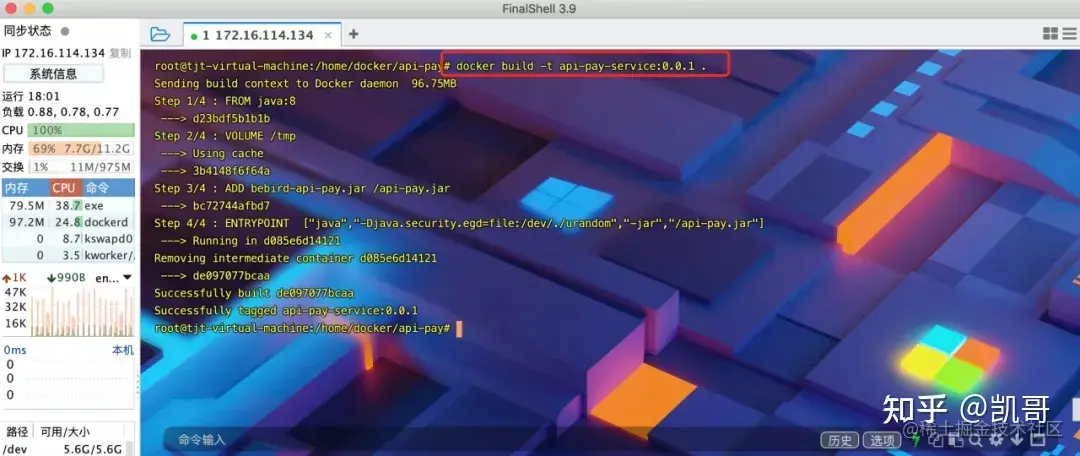This screenshot has height=456, width=1080.
Task: Click the 0ms latency label
Action: (15, 350)
